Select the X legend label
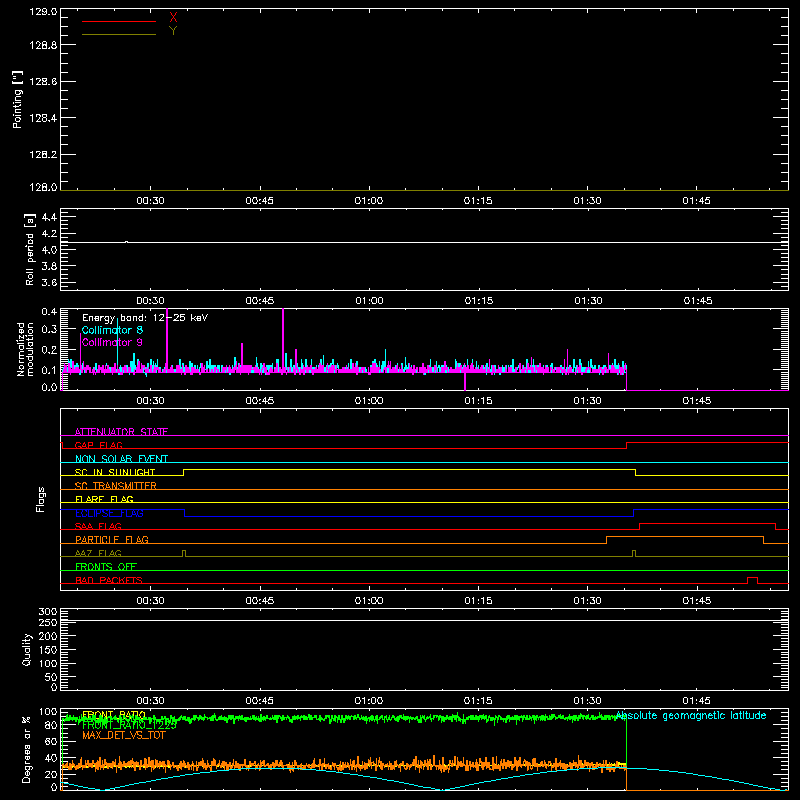Image resolution: width=800 pixels, height=800 pixels. click(173, 18)
